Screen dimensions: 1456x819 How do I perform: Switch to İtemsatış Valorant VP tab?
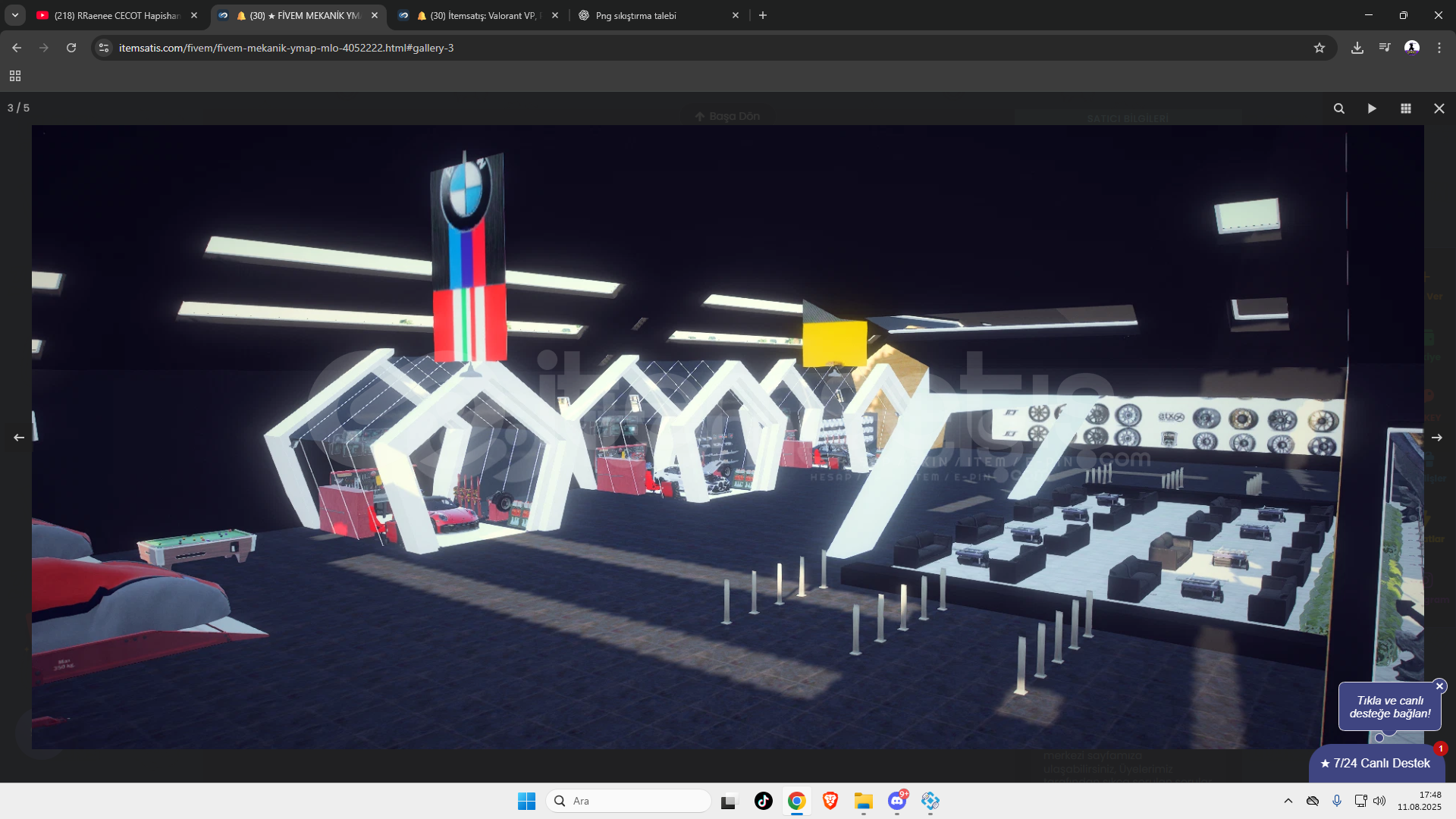pyautogui.click(x=478, y=15)
